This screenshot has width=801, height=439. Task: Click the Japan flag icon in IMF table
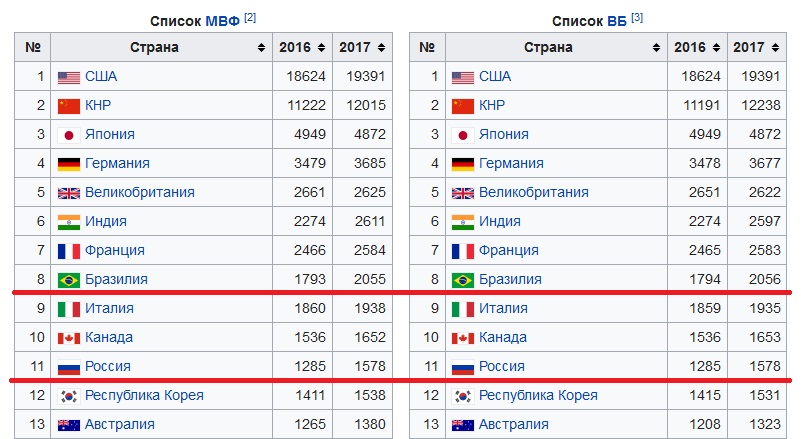click(68, 135)
